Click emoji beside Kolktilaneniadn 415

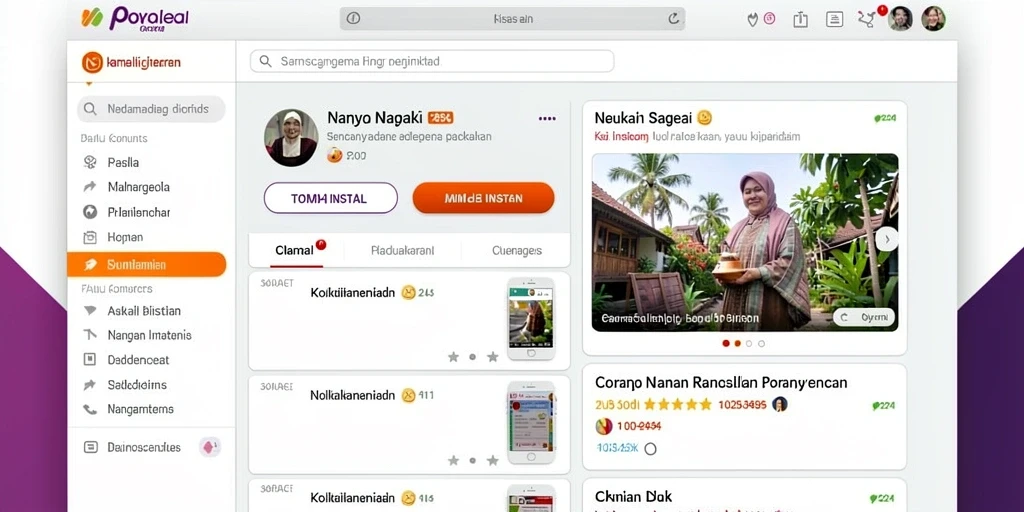408,498
